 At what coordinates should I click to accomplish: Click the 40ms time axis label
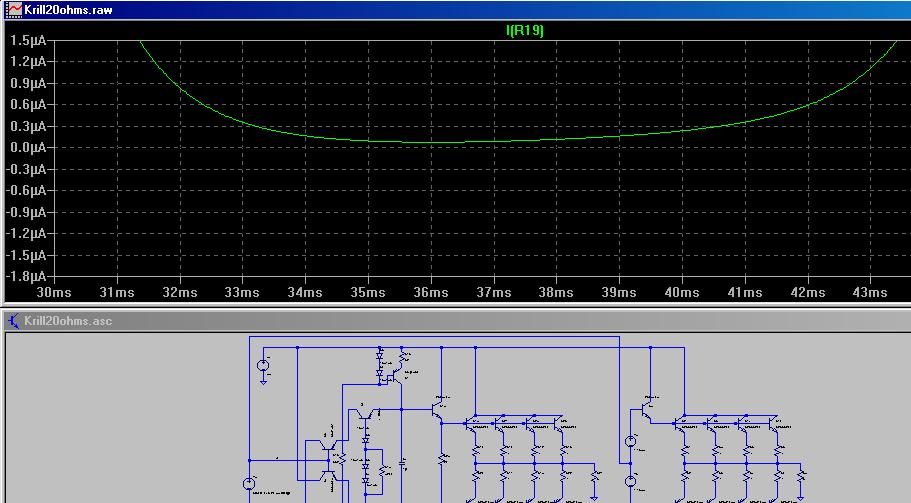tap(682, 292)
